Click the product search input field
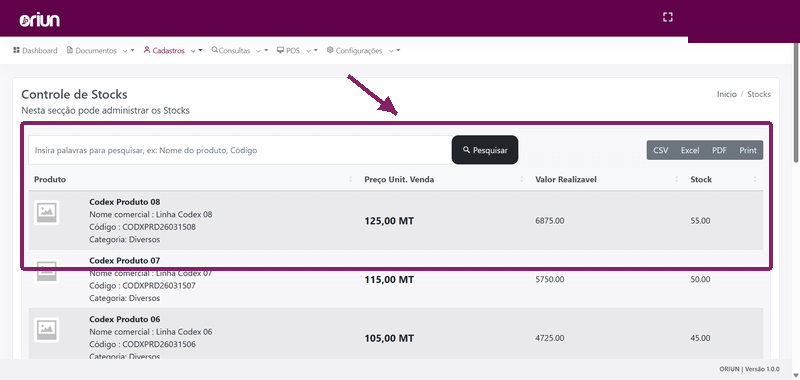The image size is (800, 380). pyautogui.click(x=240, y=150)
